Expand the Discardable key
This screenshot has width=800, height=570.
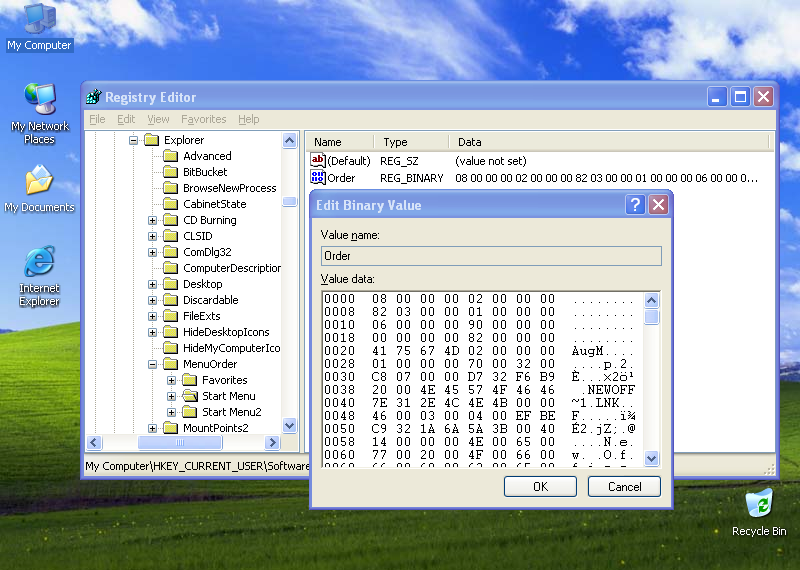tap(152, 300)
